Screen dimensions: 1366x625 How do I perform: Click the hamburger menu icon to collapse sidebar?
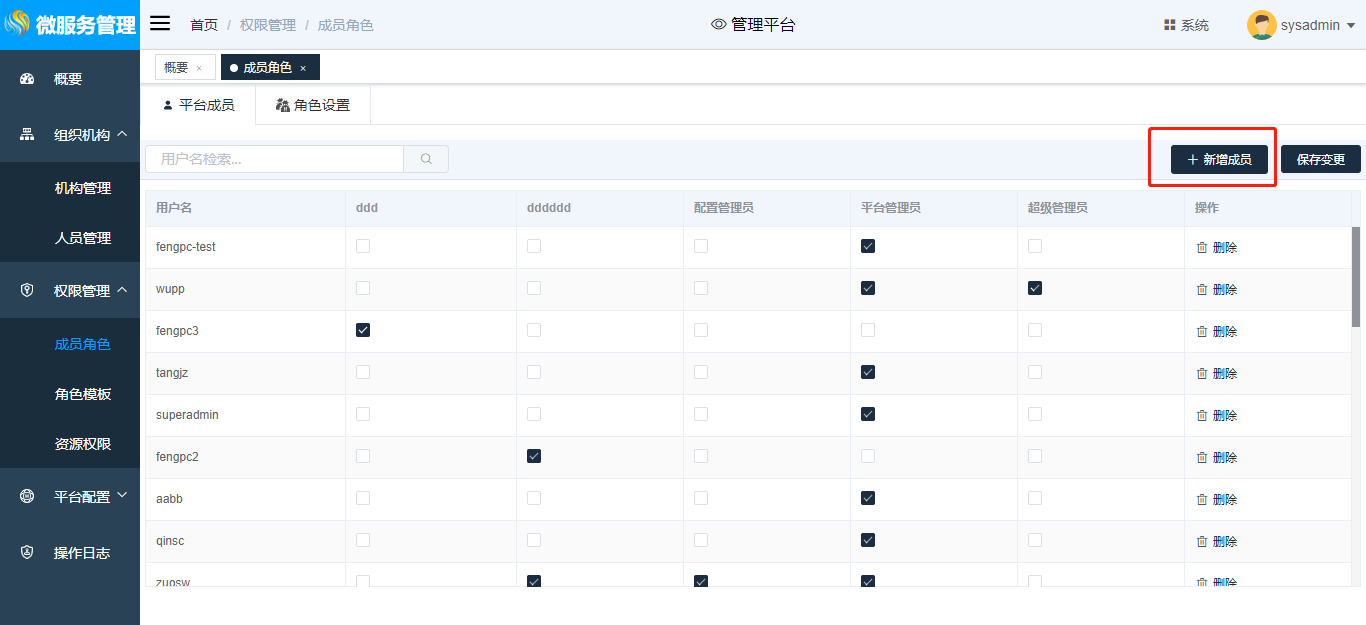click(x=160, y=24)
